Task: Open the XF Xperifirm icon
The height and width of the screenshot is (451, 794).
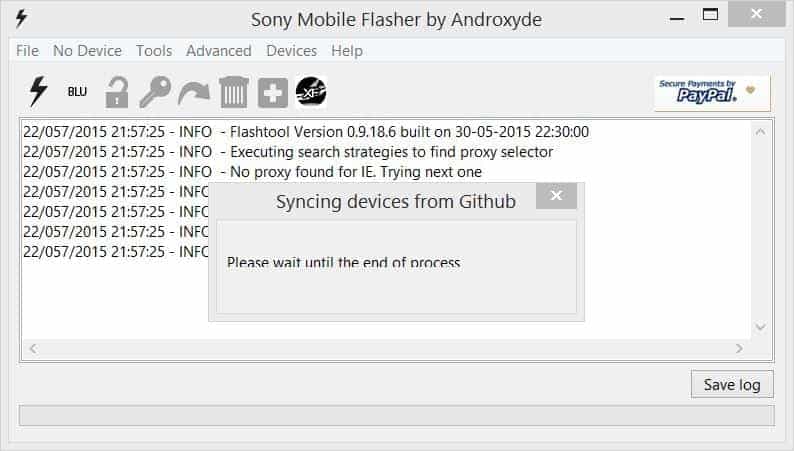Action: [311, 92]
